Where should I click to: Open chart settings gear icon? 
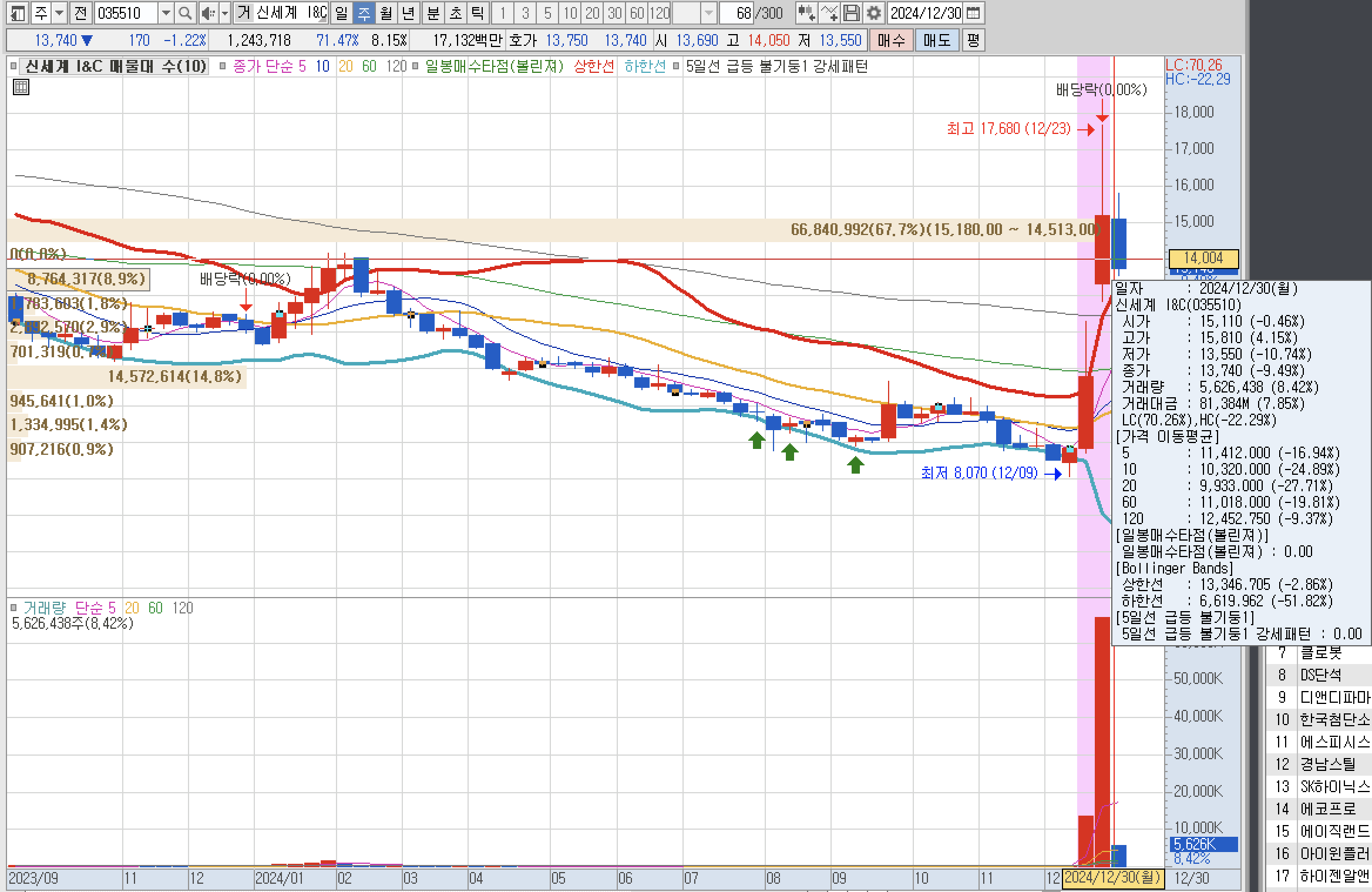(874, 13)
